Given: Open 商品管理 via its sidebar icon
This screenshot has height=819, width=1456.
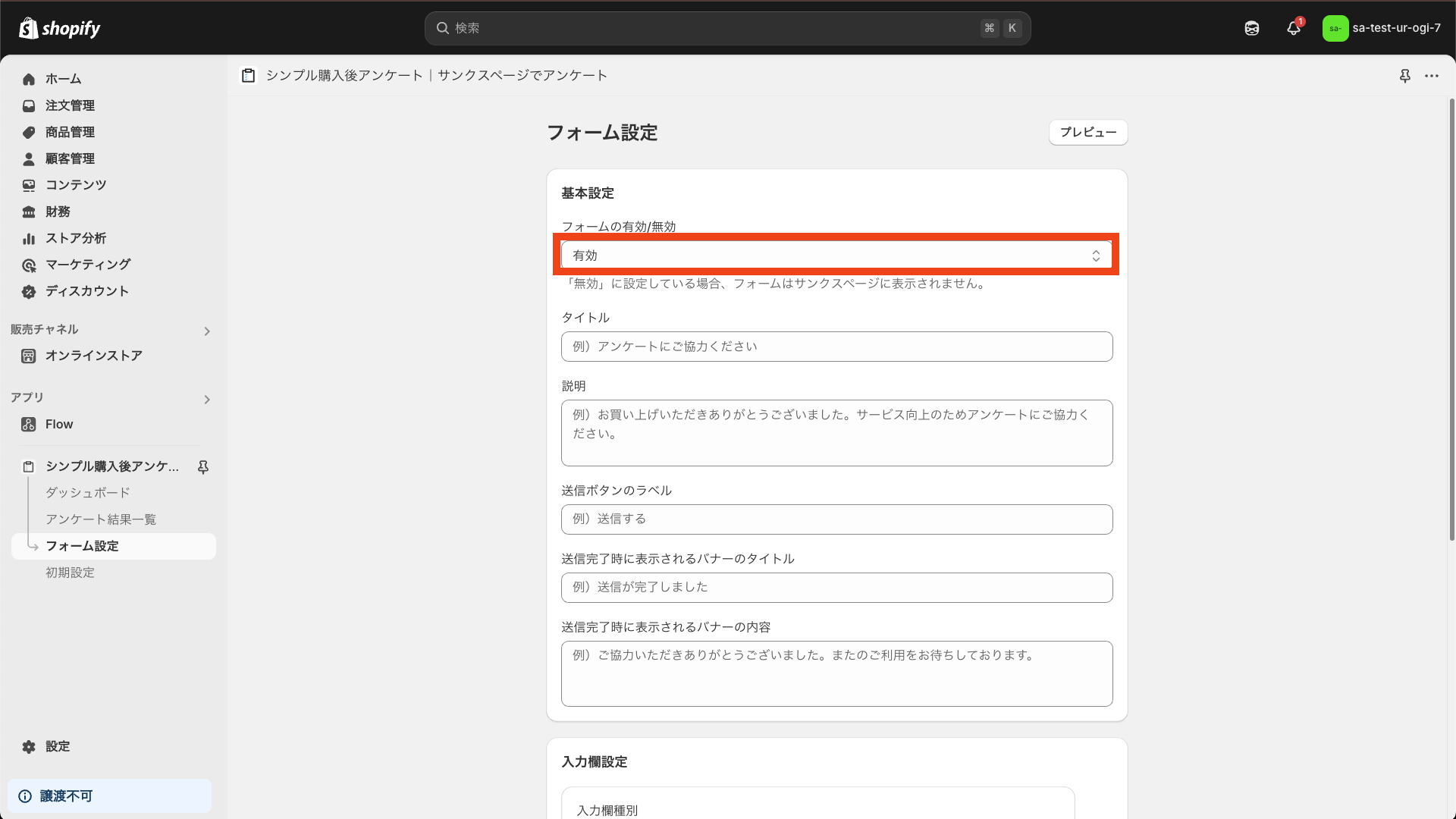Looking at the screenshot, I should click(x=28, y=132).
